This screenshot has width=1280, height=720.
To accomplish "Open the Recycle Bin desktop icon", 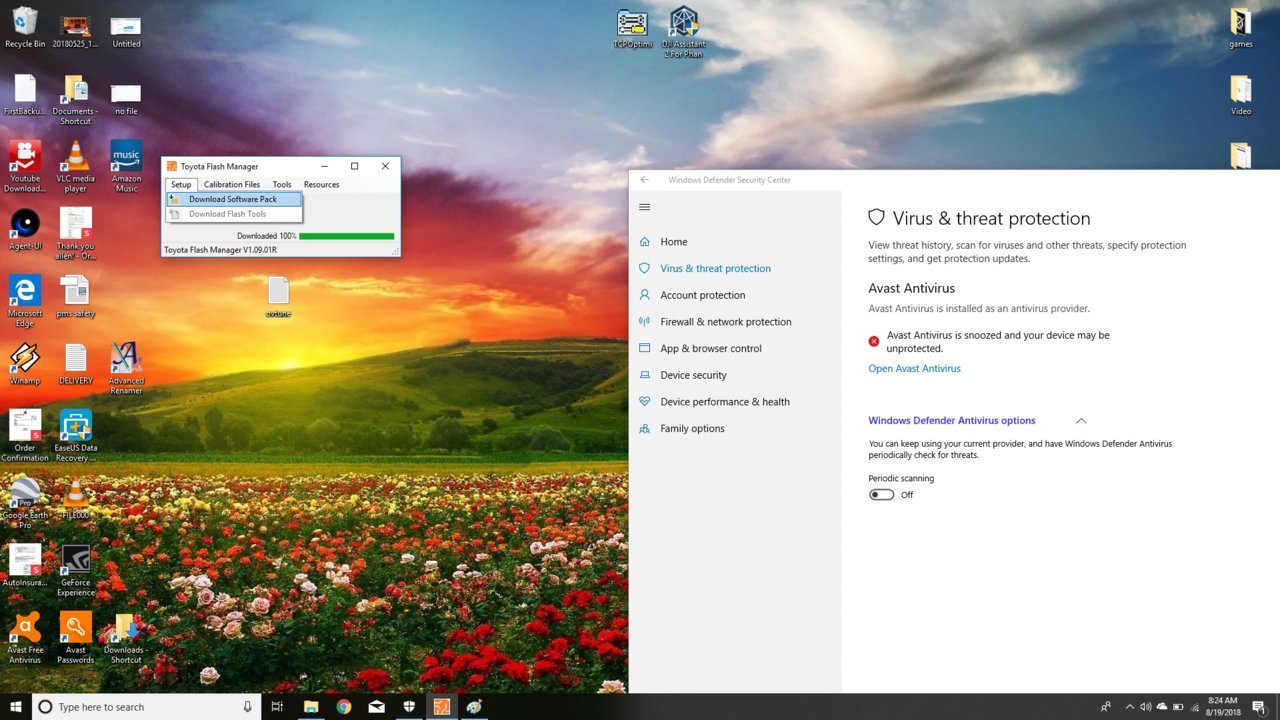I will pos(25,27).
